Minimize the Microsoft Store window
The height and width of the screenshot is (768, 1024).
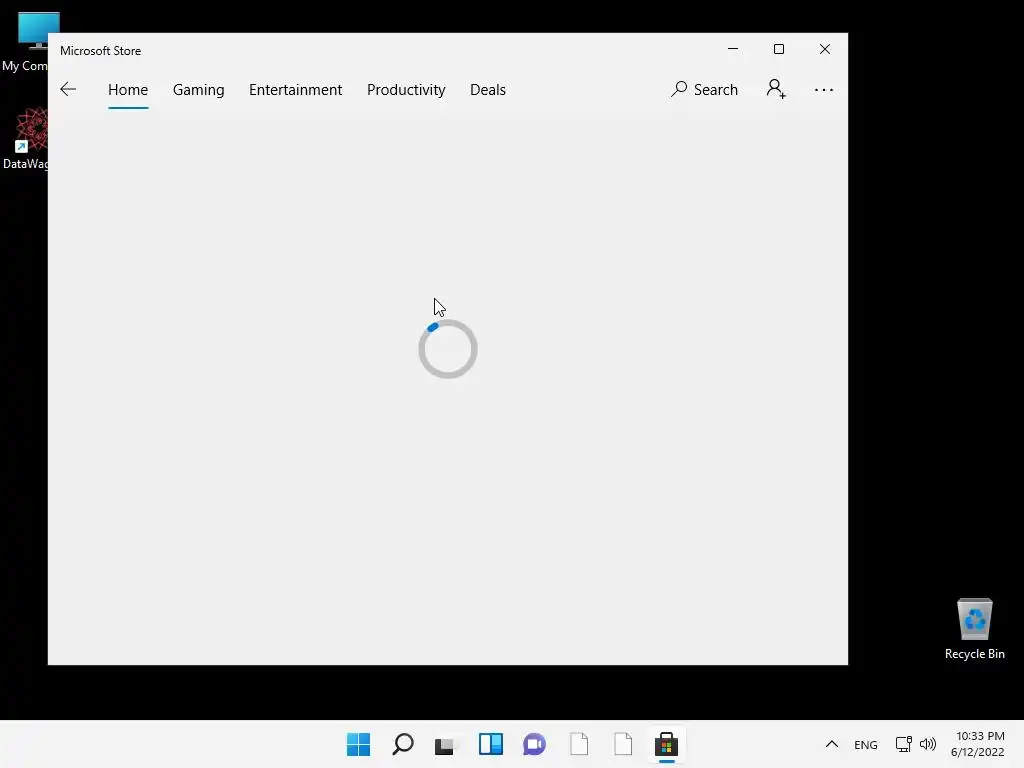coord(733,49)
